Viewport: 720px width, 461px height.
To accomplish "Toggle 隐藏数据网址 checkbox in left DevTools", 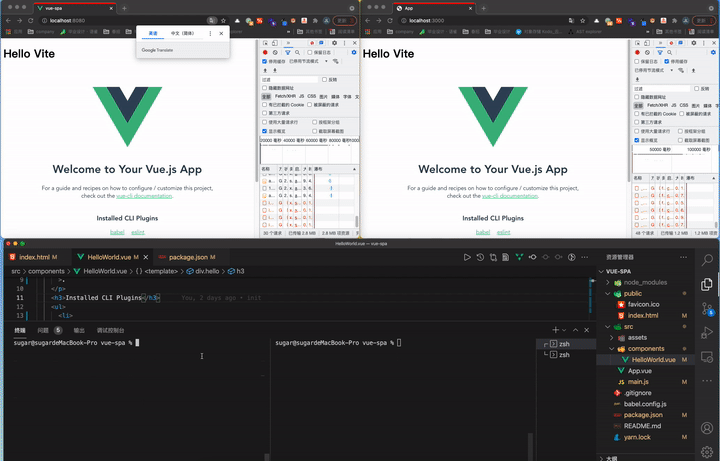I will [x=264, y=88].
